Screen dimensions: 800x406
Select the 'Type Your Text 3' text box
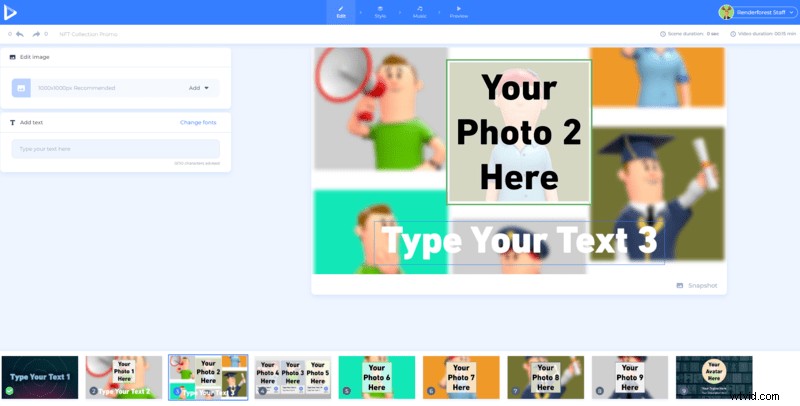pyautogui.click(x=519, y=242)
